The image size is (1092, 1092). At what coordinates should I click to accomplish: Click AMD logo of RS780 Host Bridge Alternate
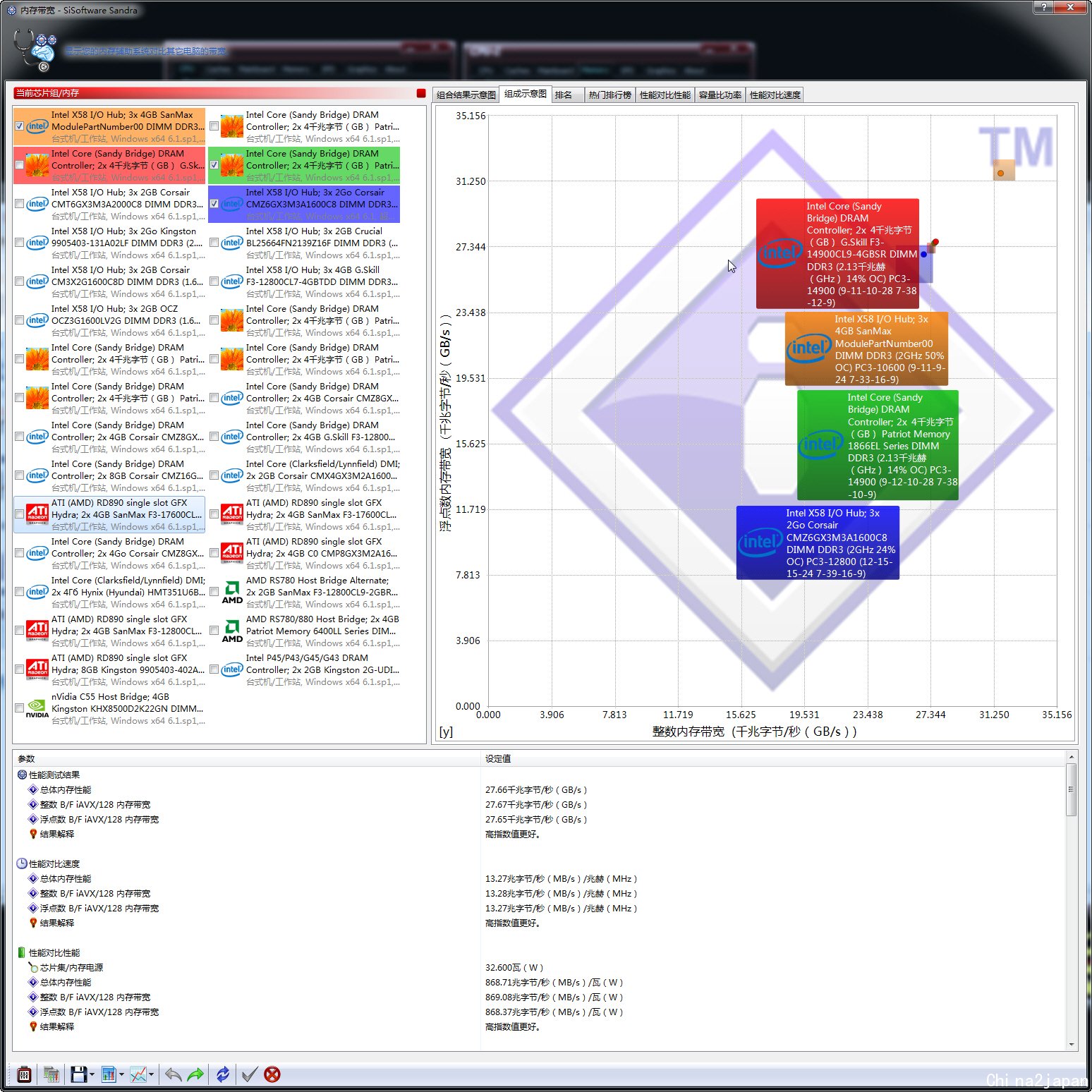click(232, 592)
